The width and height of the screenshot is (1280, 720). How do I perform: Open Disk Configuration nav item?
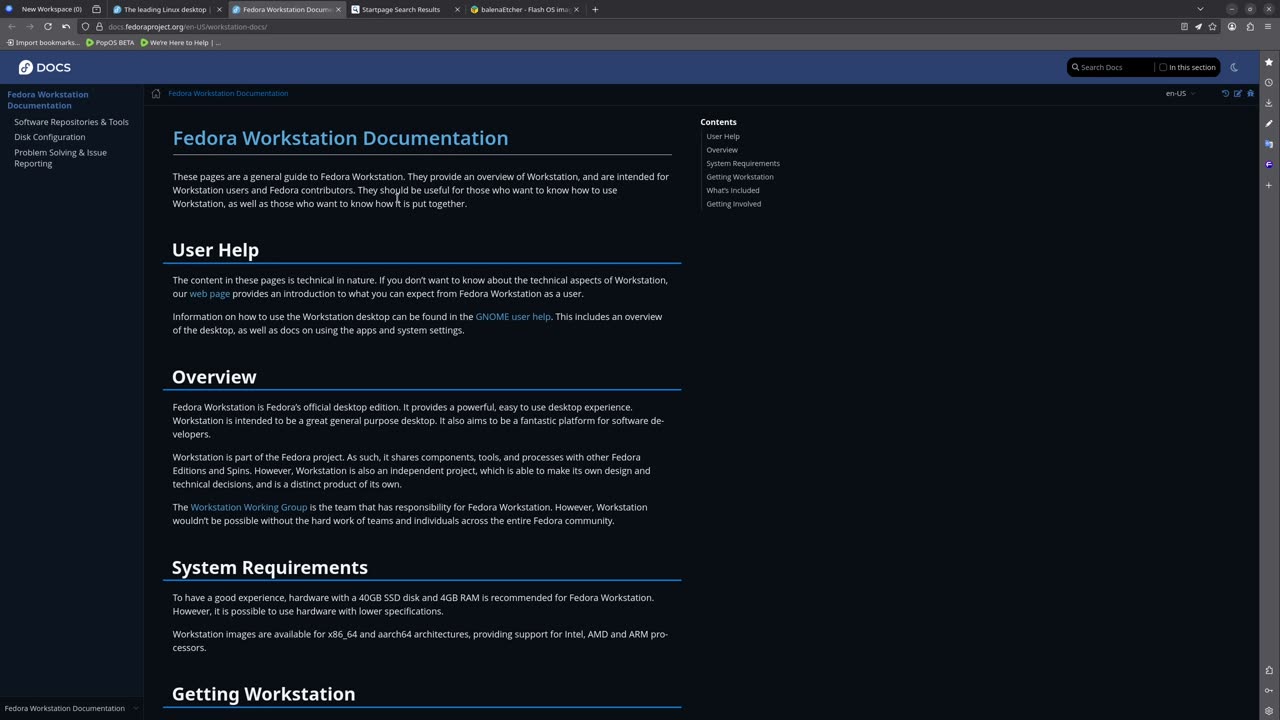(x=50, y=137)
